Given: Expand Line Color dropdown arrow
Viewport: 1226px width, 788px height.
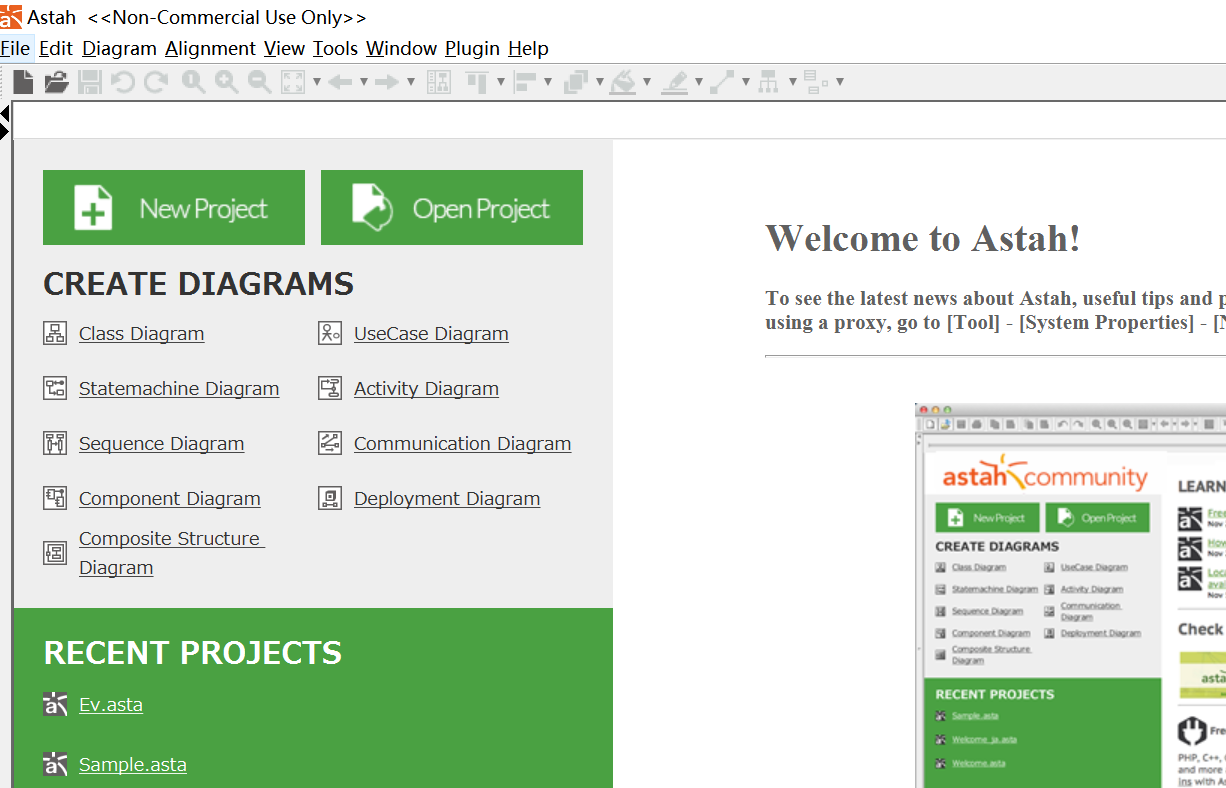Looking at the screenshot, I should click(x=698, y=82).
